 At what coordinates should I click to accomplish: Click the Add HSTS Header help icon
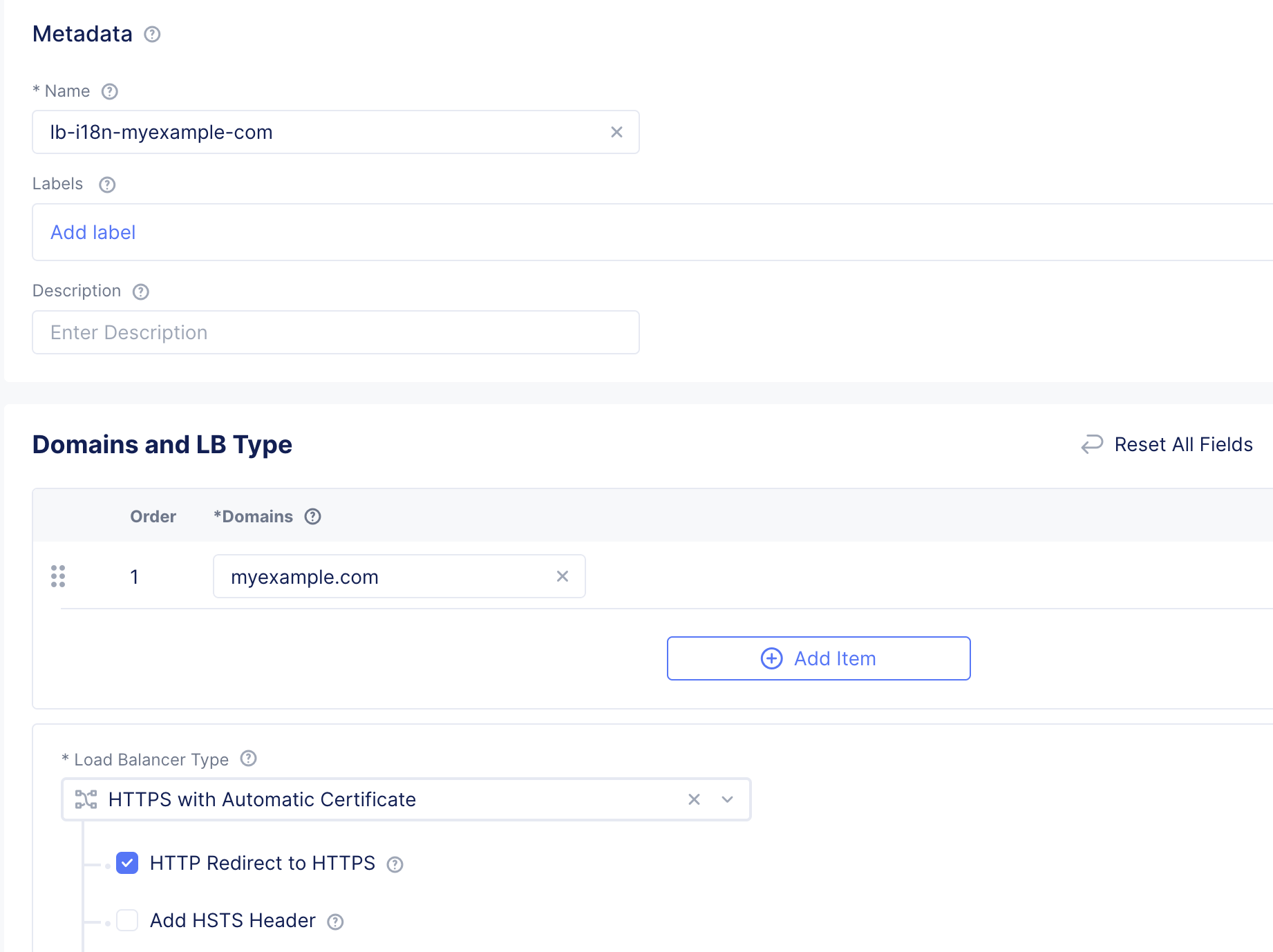coord(335,922)
